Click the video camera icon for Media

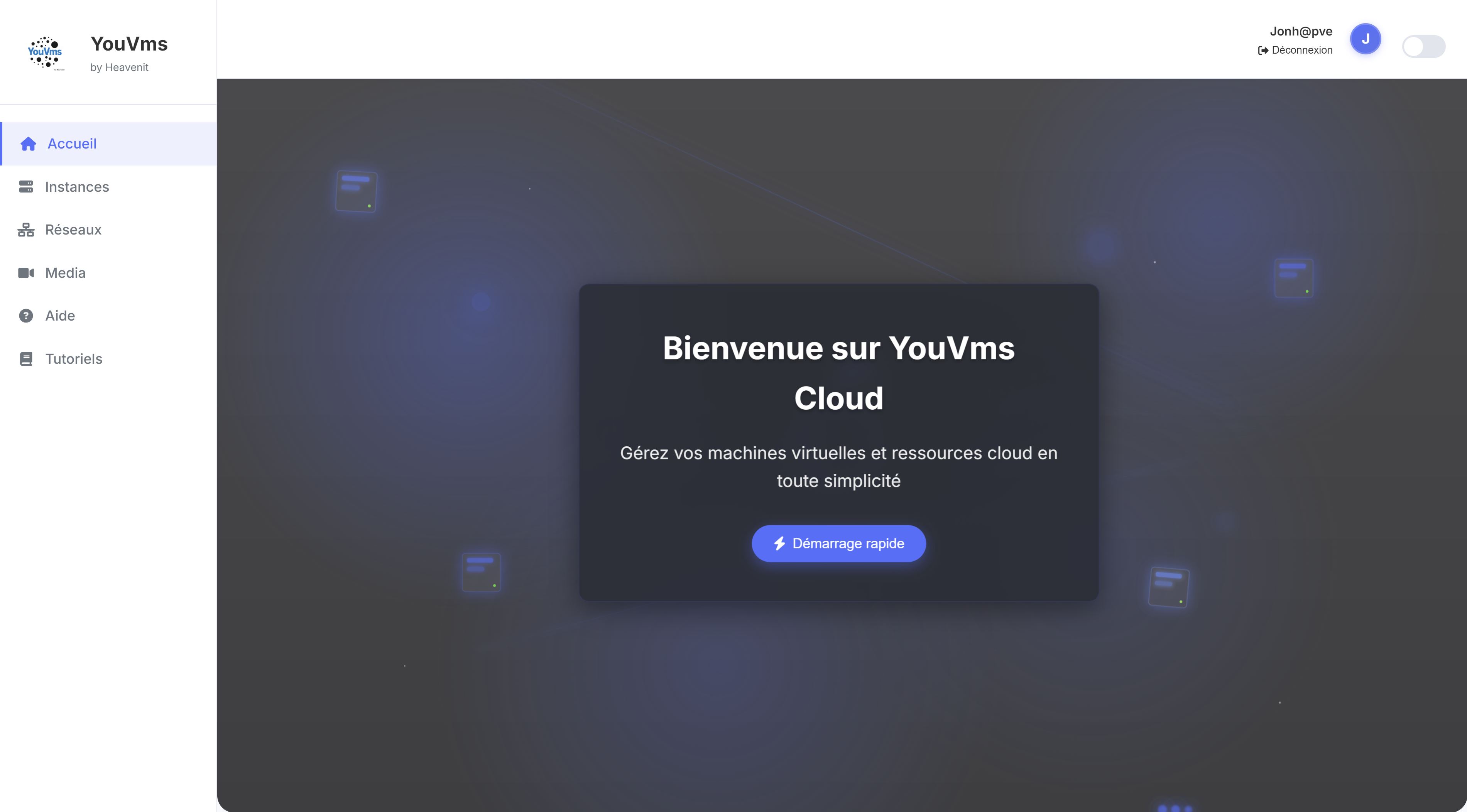click(x=25, y=273)
